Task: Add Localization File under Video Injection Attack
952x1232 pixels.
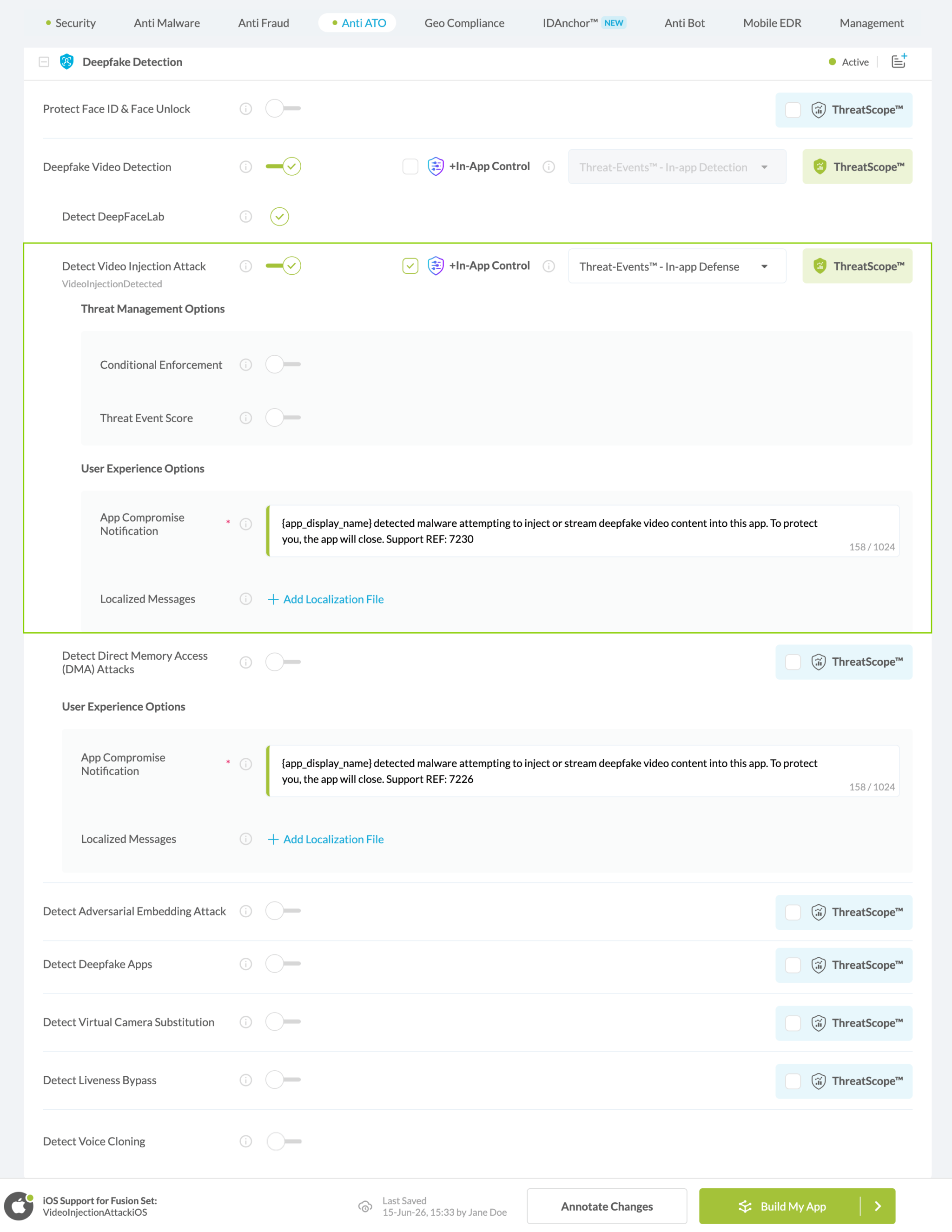Action: [325, 599]
